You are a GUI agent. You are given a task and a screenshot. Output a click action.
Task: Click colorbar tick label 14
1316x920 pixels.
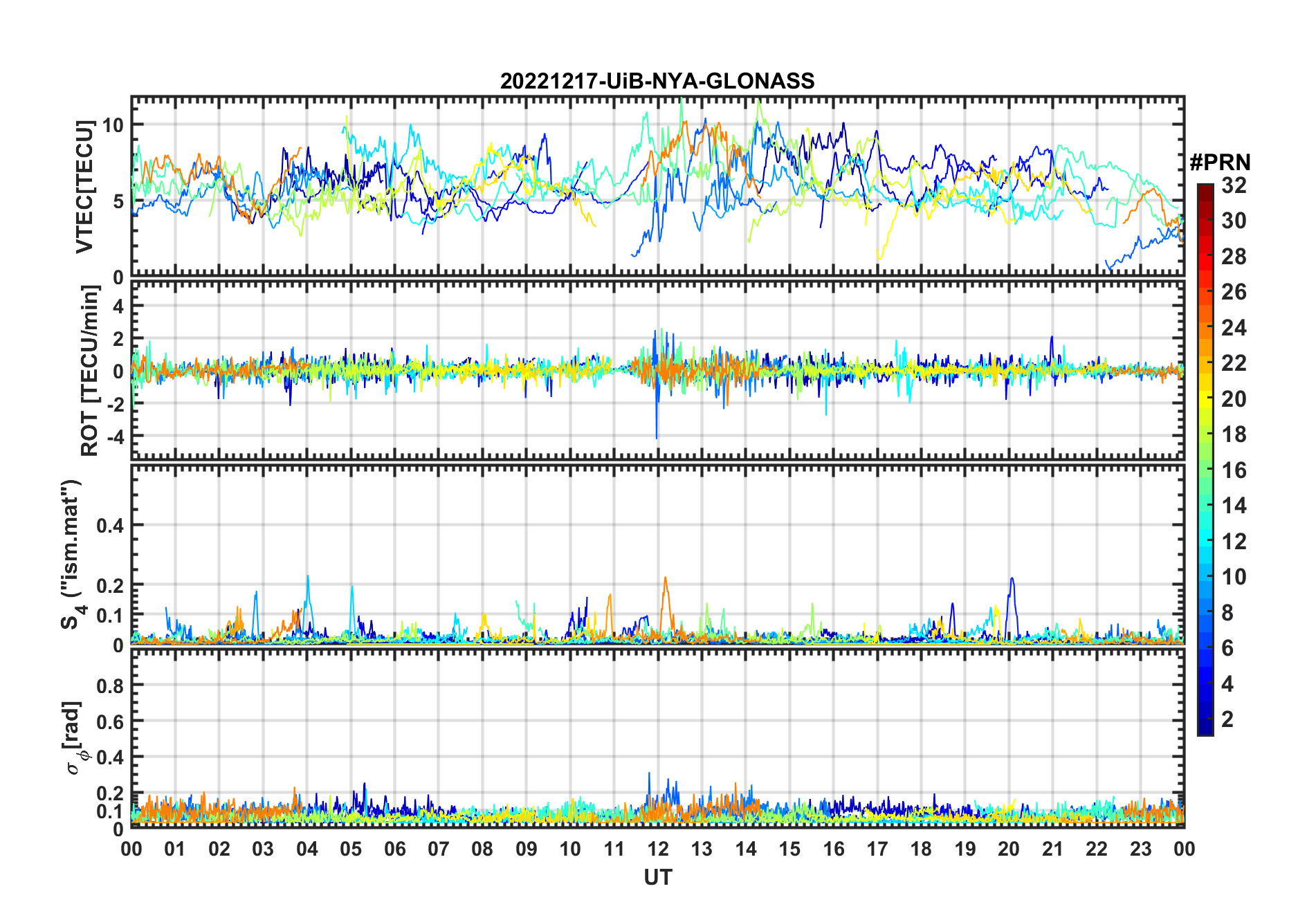(1234, 505)
